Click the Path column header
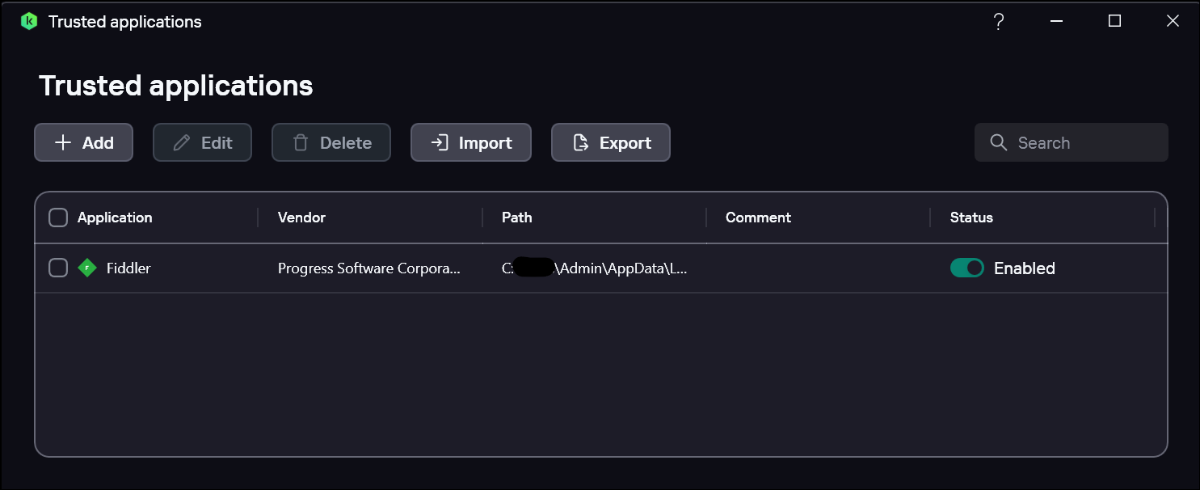This screenshot has width=1200, height=490. tap(517, 217)
